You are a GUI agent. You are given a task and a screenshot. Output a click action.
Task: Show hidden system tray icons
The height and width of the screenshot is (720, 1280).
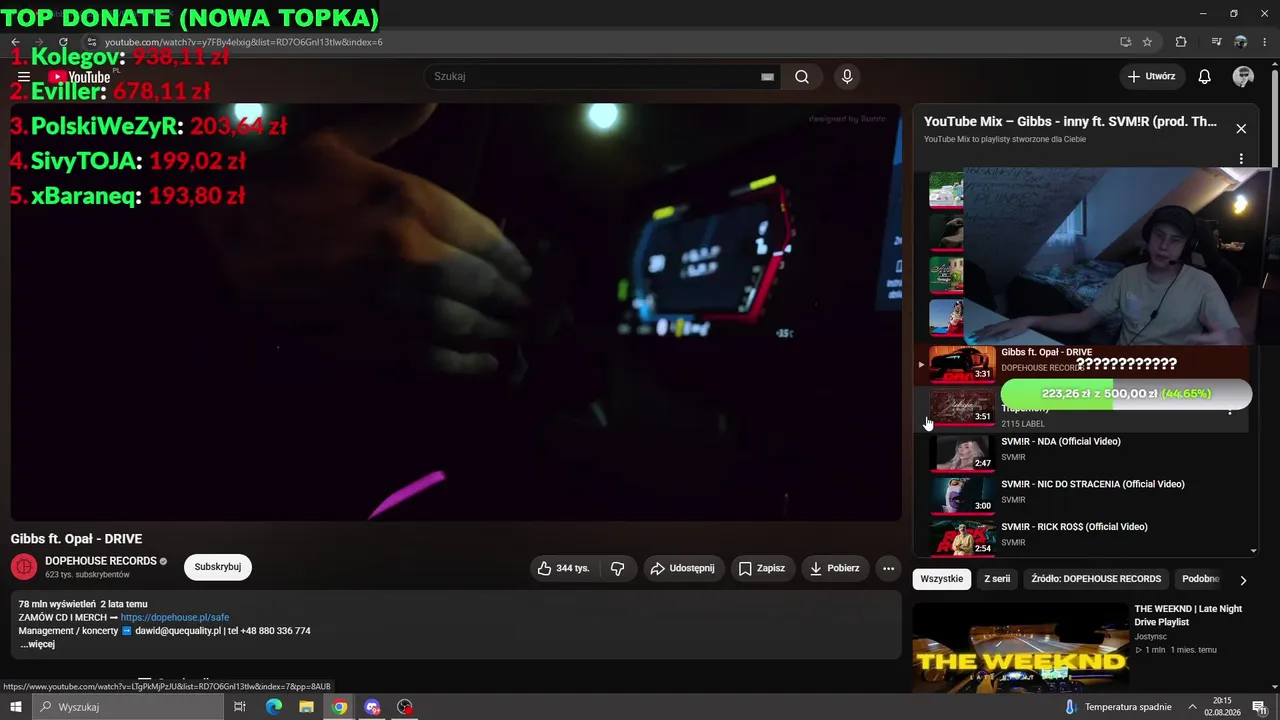click(1192, 707)
